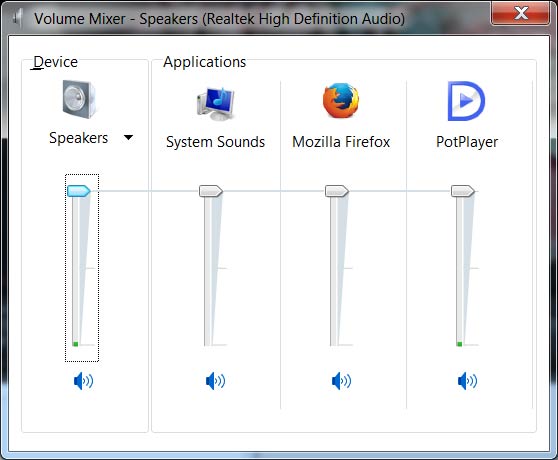Click the speaker icon in the title bar
Image resolution: width=558 pixels, height=460 pixels.
(x=17, y=18)
